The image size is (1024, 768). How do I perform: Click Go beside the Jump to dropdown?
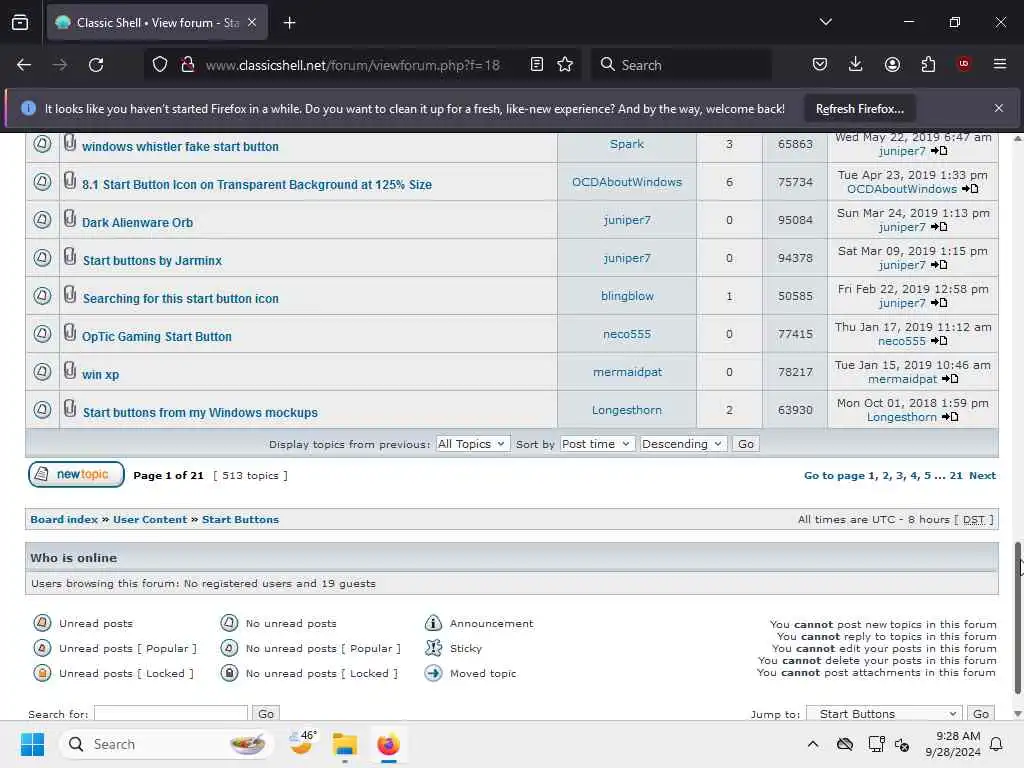(981, 714)
